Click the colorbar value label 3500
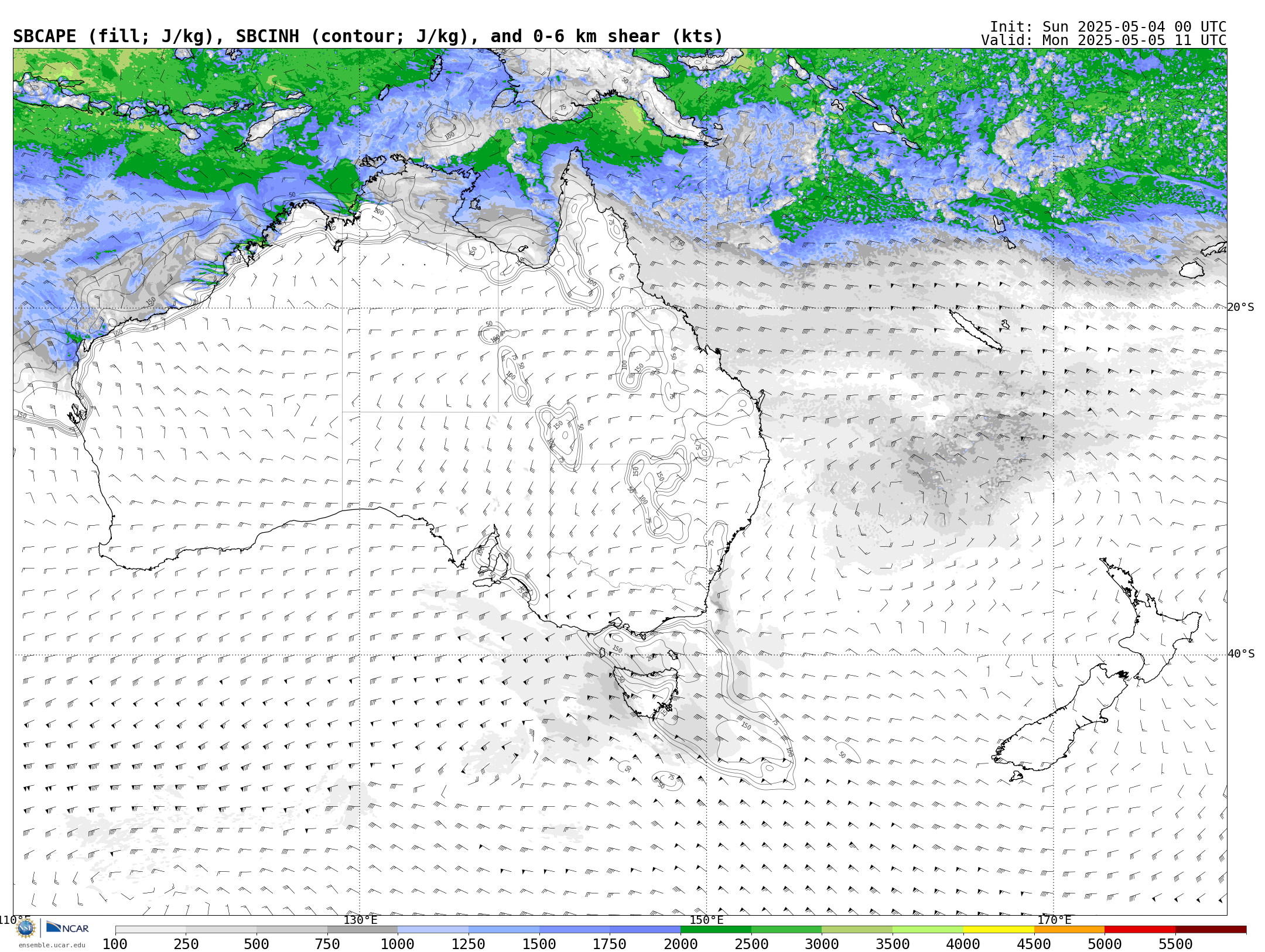Image resolution: width=1265 pixels, height=952 pixels. coord(893,944)
